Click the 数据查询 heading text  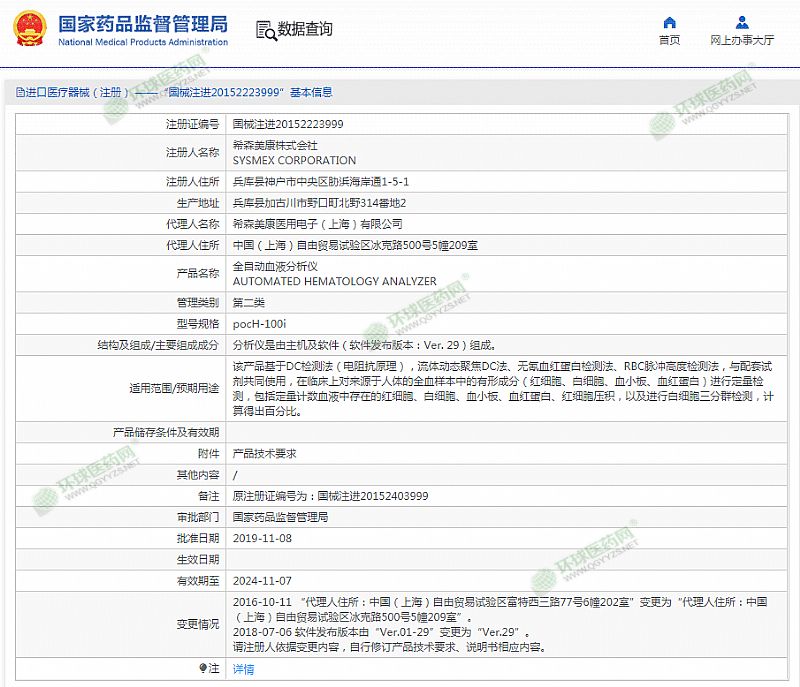tap(306, 30)
